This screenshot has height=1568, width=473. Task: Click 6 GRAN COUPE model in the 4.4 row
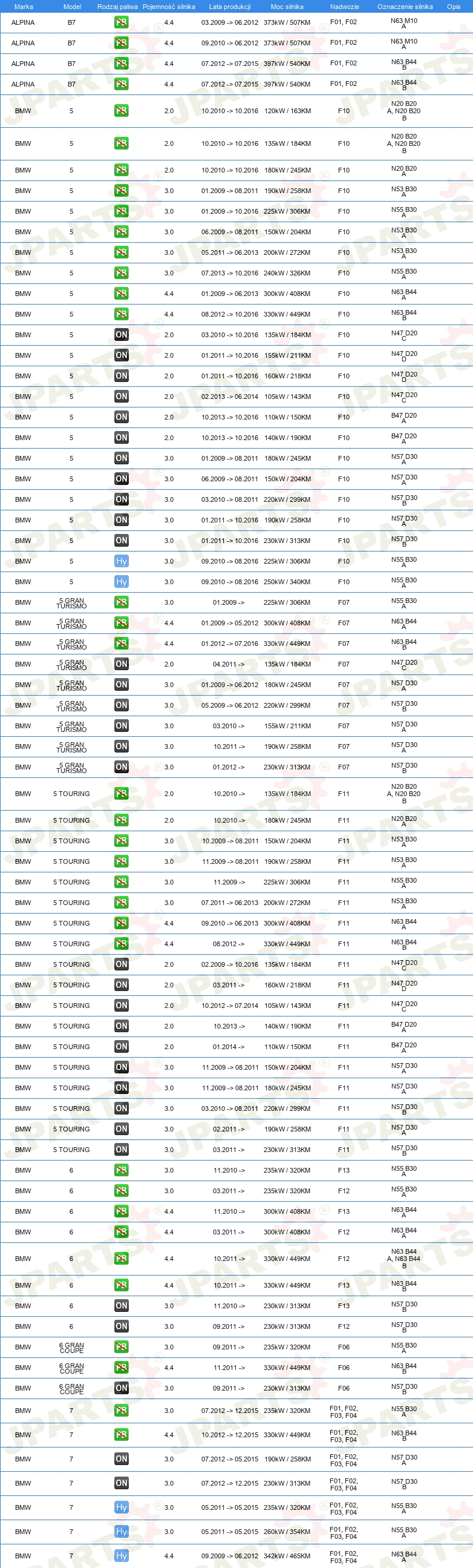(x=72, y=1368)
